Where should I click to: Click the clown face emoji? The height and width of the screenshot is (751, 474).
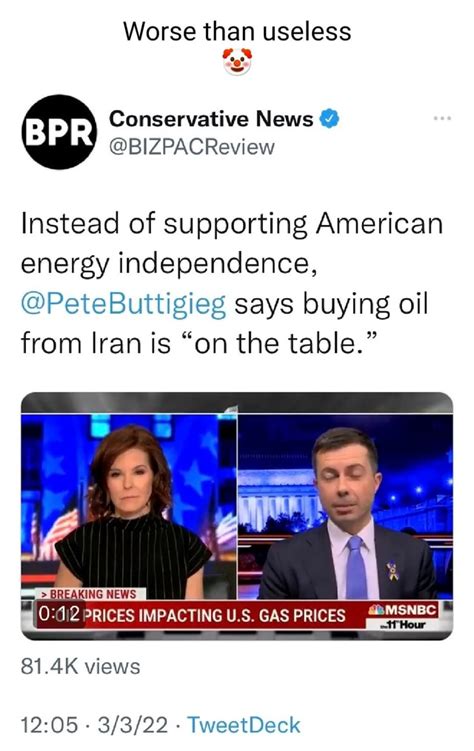(237, 61)
